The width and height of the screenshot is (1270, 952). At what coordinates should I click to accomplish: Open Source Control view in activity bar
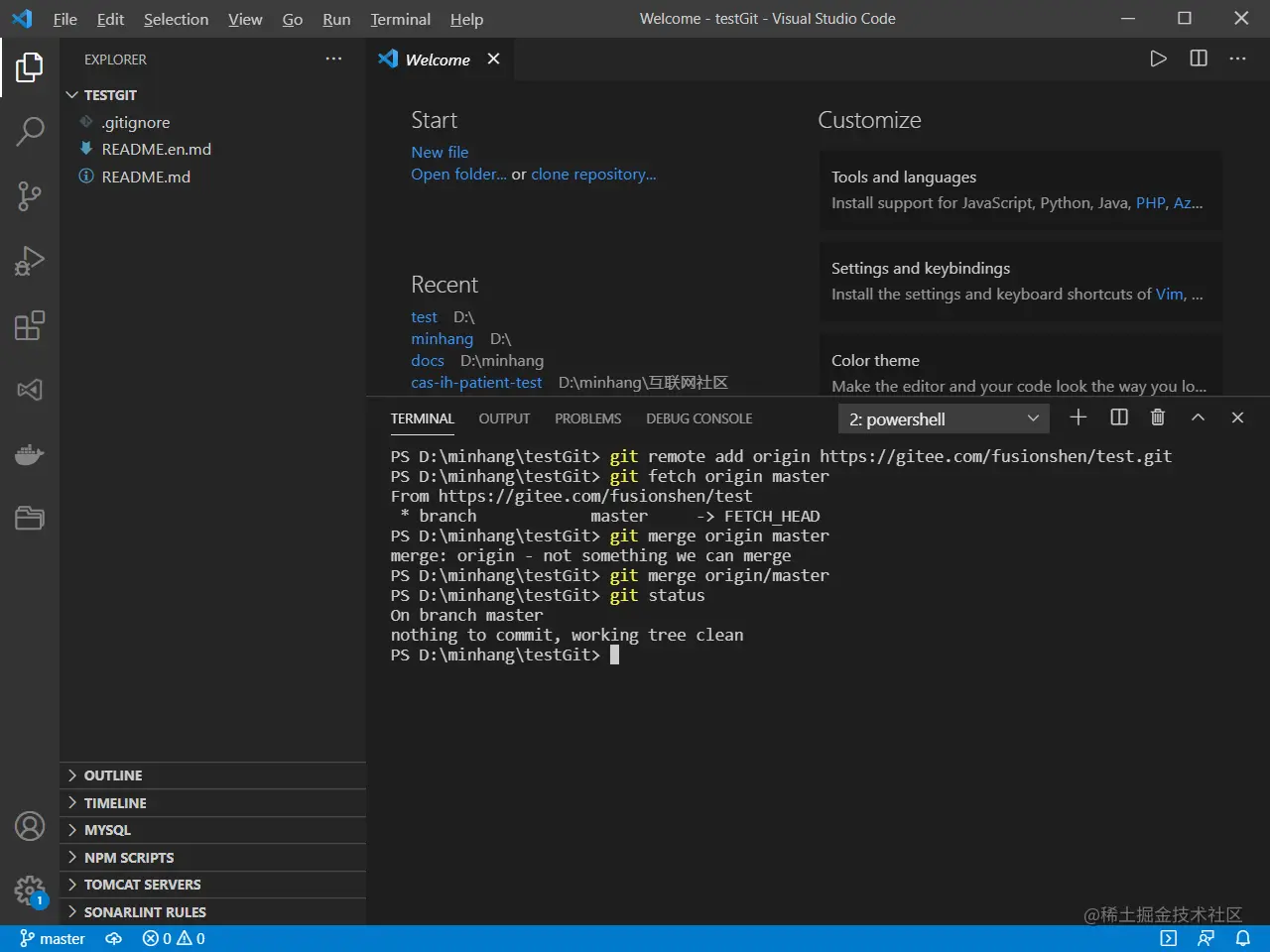point(30,195)
